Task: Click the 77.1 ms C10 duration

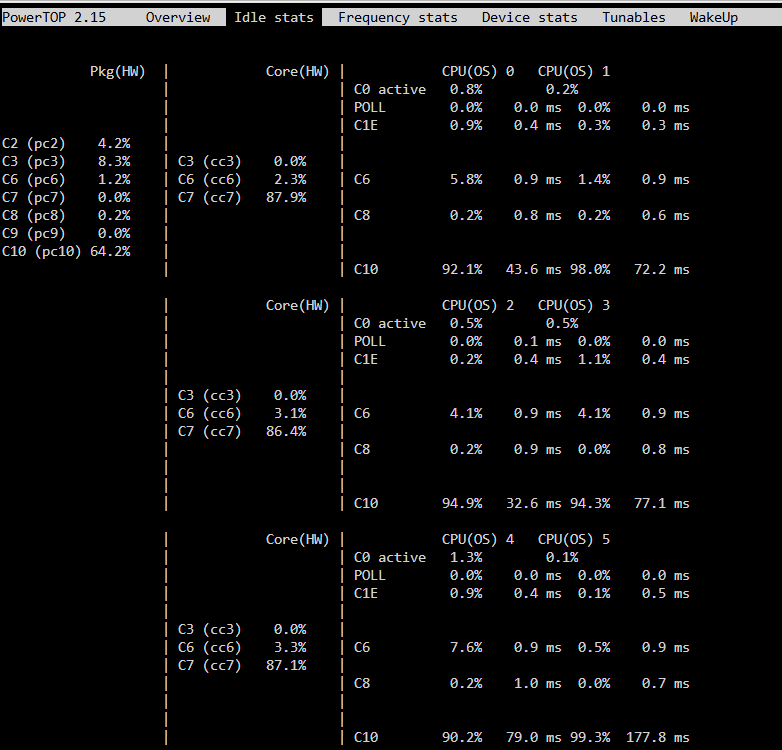Action: pos(662,503)
